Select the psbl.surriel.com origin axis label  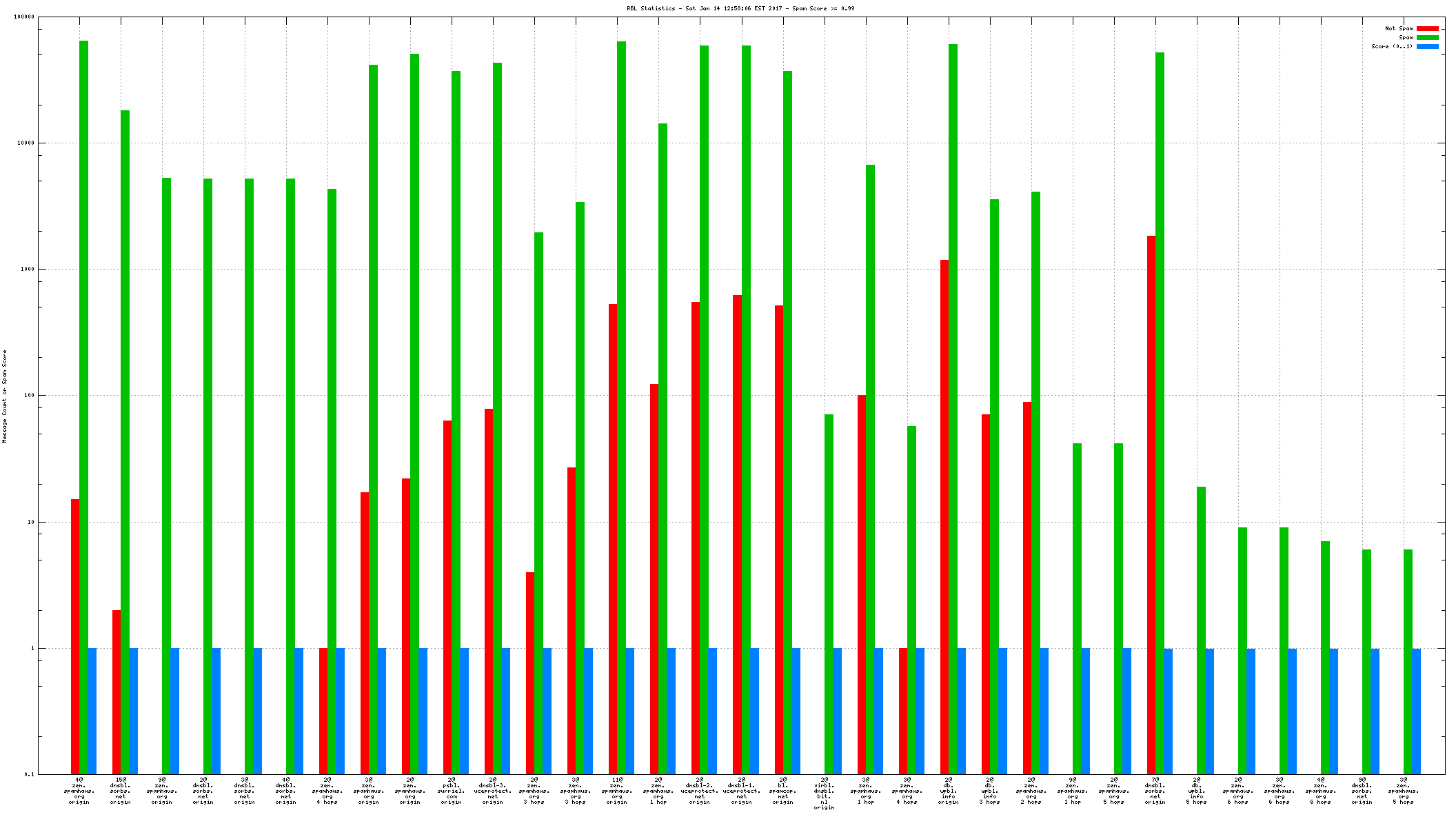(452, 791)
